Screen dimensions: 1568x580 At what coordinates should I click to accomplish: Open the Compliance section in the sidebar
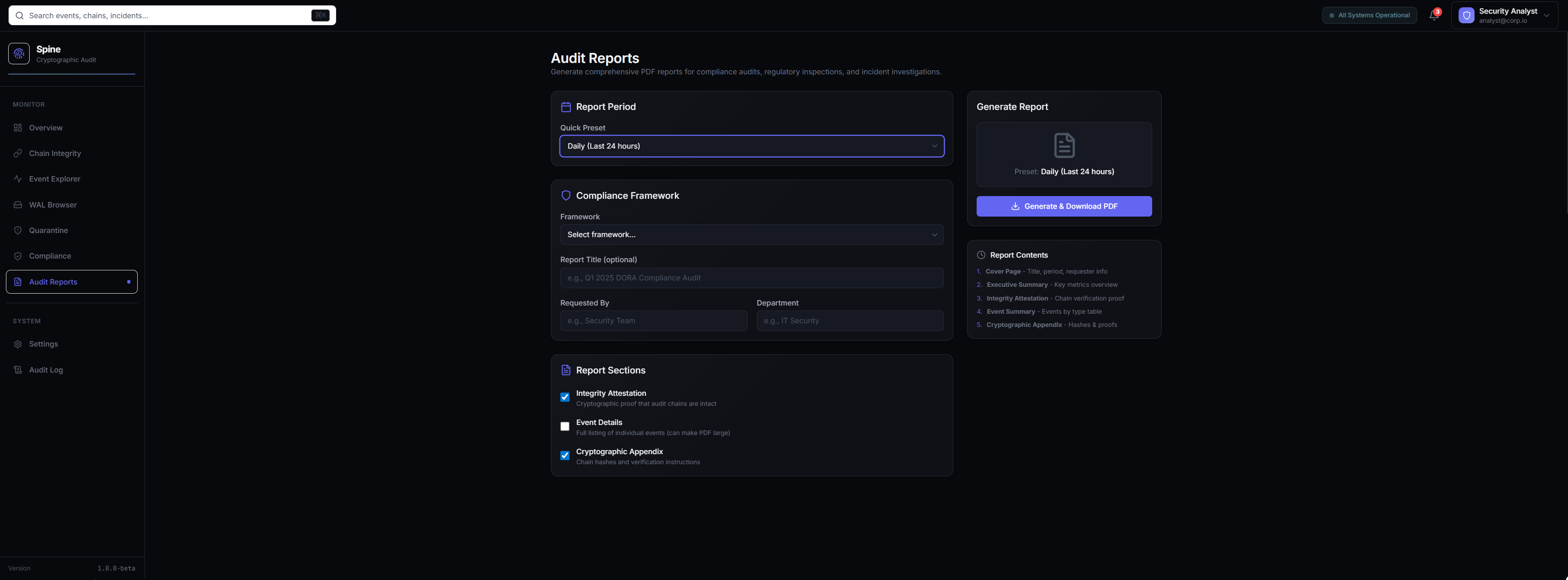point(50,256)
